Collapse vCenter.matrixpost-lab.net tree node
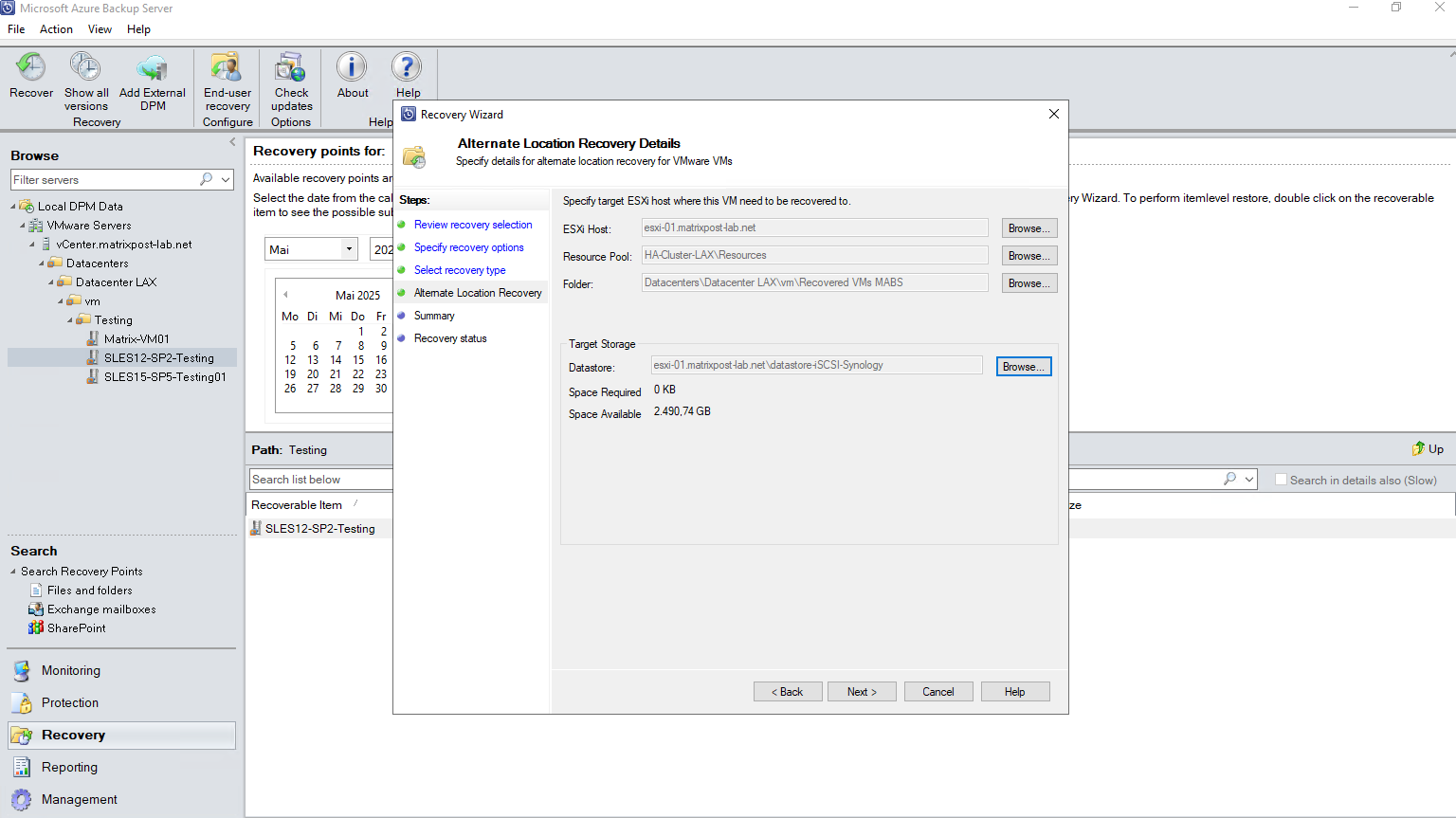Viewport: 1456px width, 818px height. 32,245
